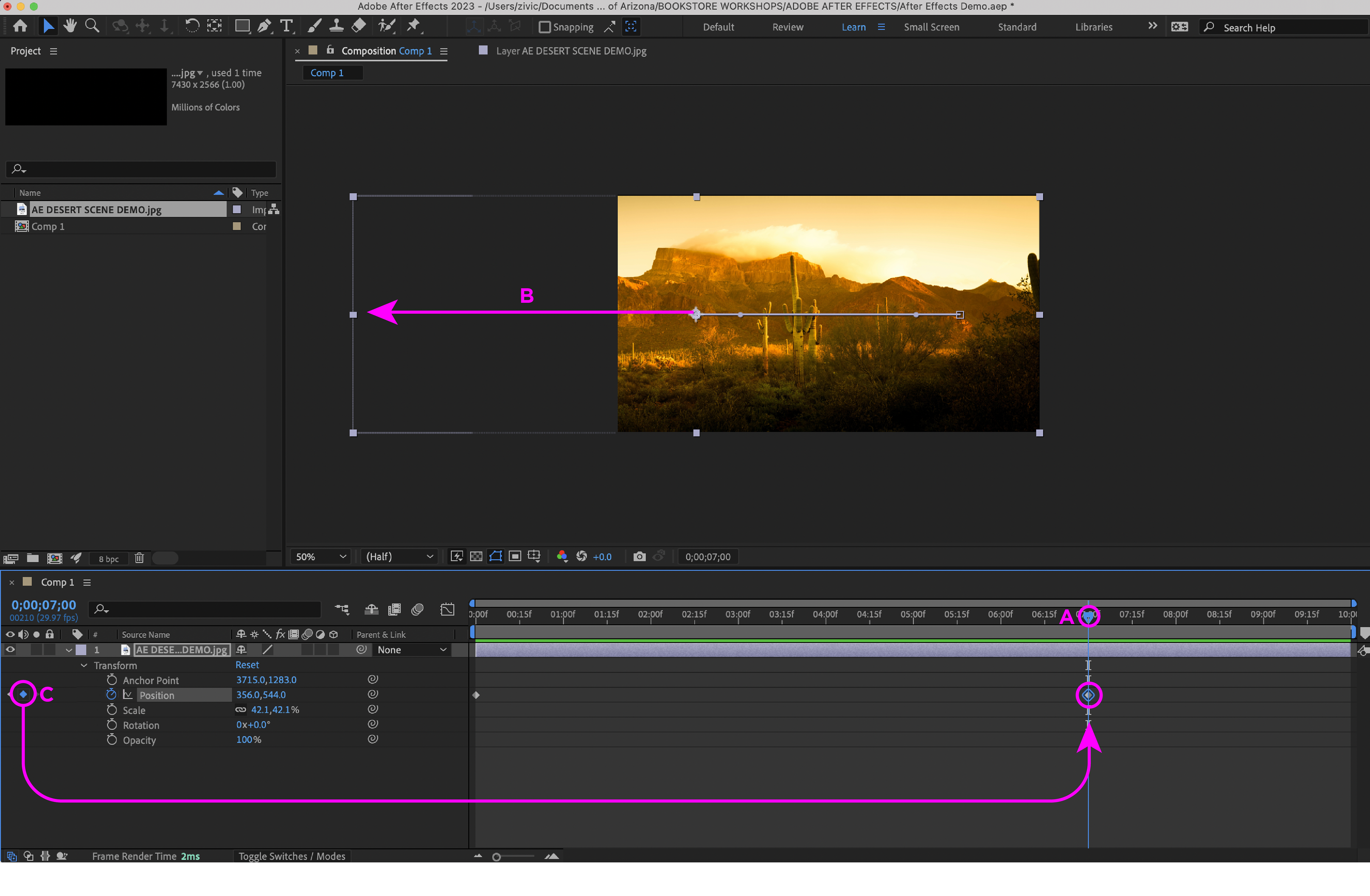
Task: Select the Puppet Pin tool
Action: 413,26
